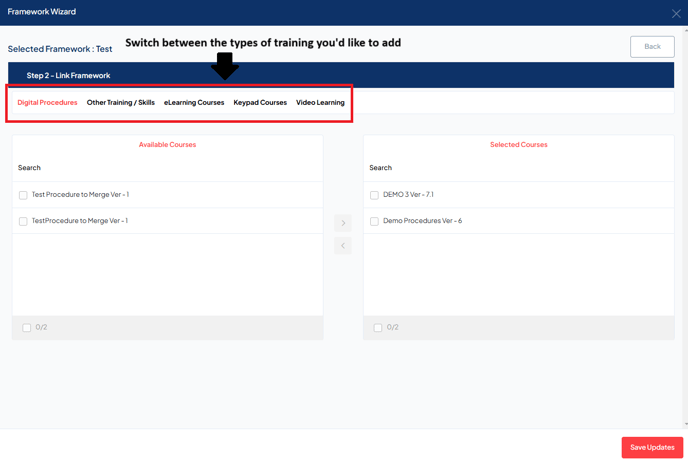Viewport: 688px width, 462px height.
Task: Check 'Test Procedure to Merge Ver - 1'
Action: (23, 195)
